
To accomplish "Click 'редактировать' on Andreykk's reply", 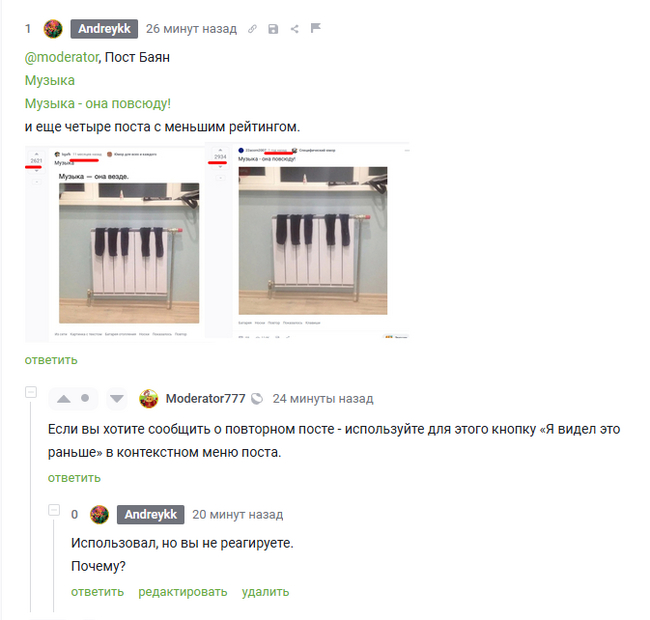I will [x=183, y=591].
